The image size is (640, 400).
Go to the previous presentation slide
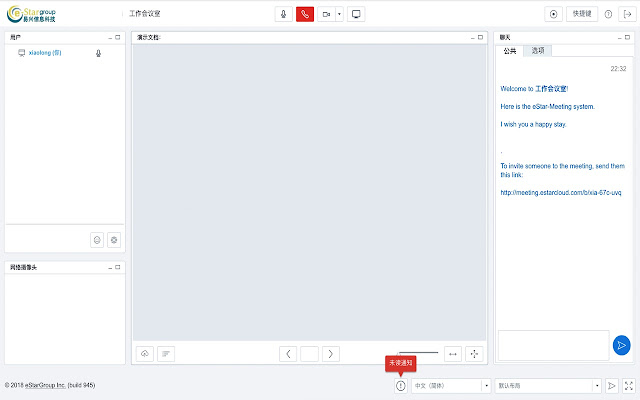point(288,354)
